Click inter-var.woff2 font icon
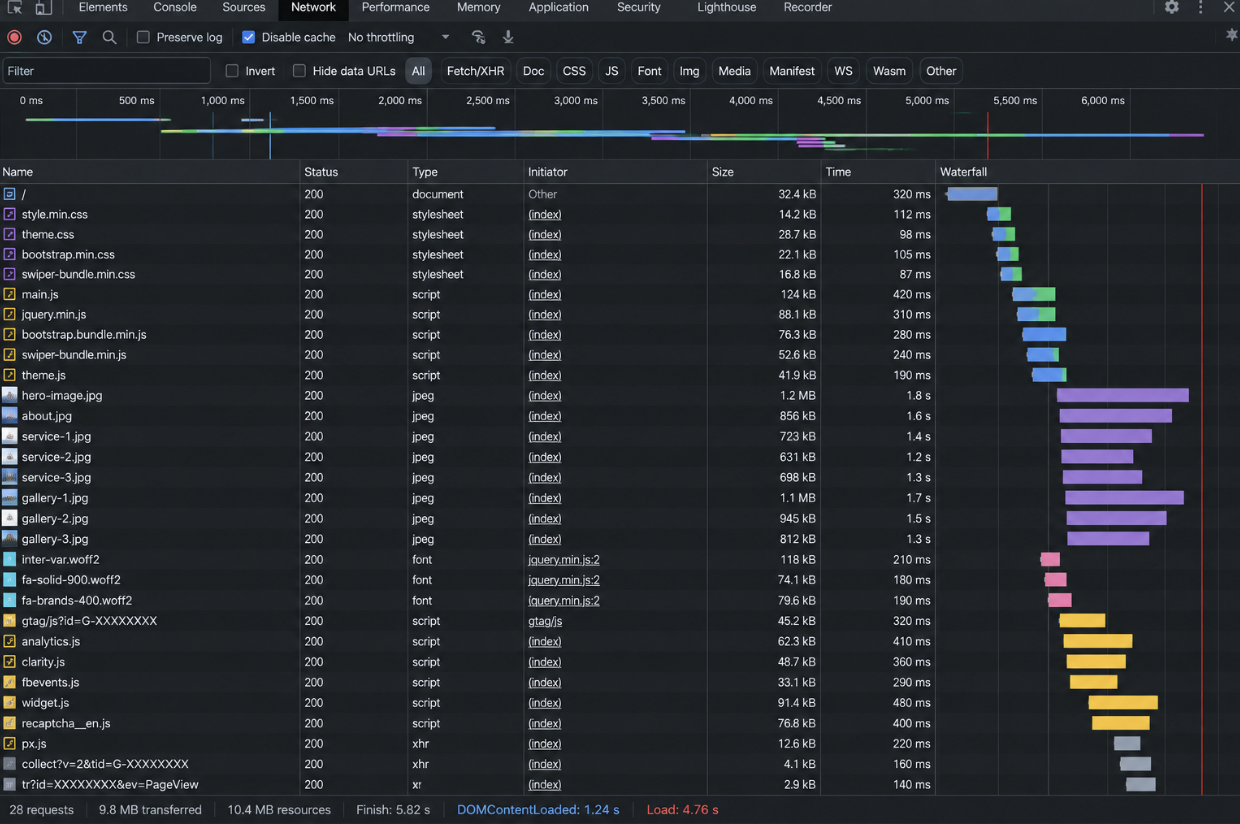This screenshot has width=1240, height=824. [x=9, y=559]
